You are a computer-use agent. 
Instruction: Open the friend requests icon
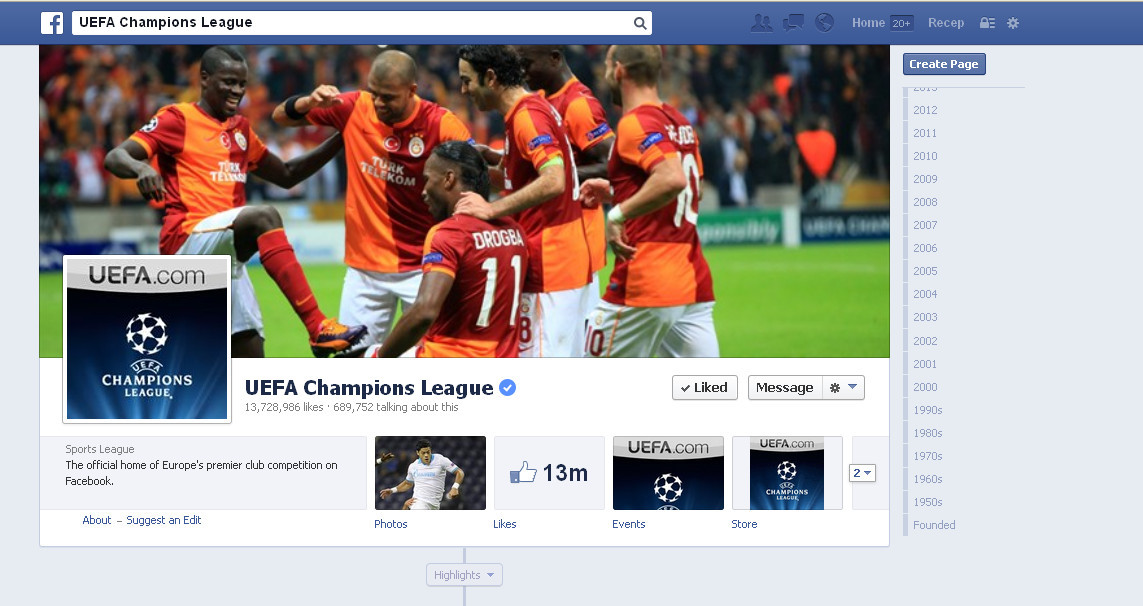pyautogui.click(x=761, y=23)
